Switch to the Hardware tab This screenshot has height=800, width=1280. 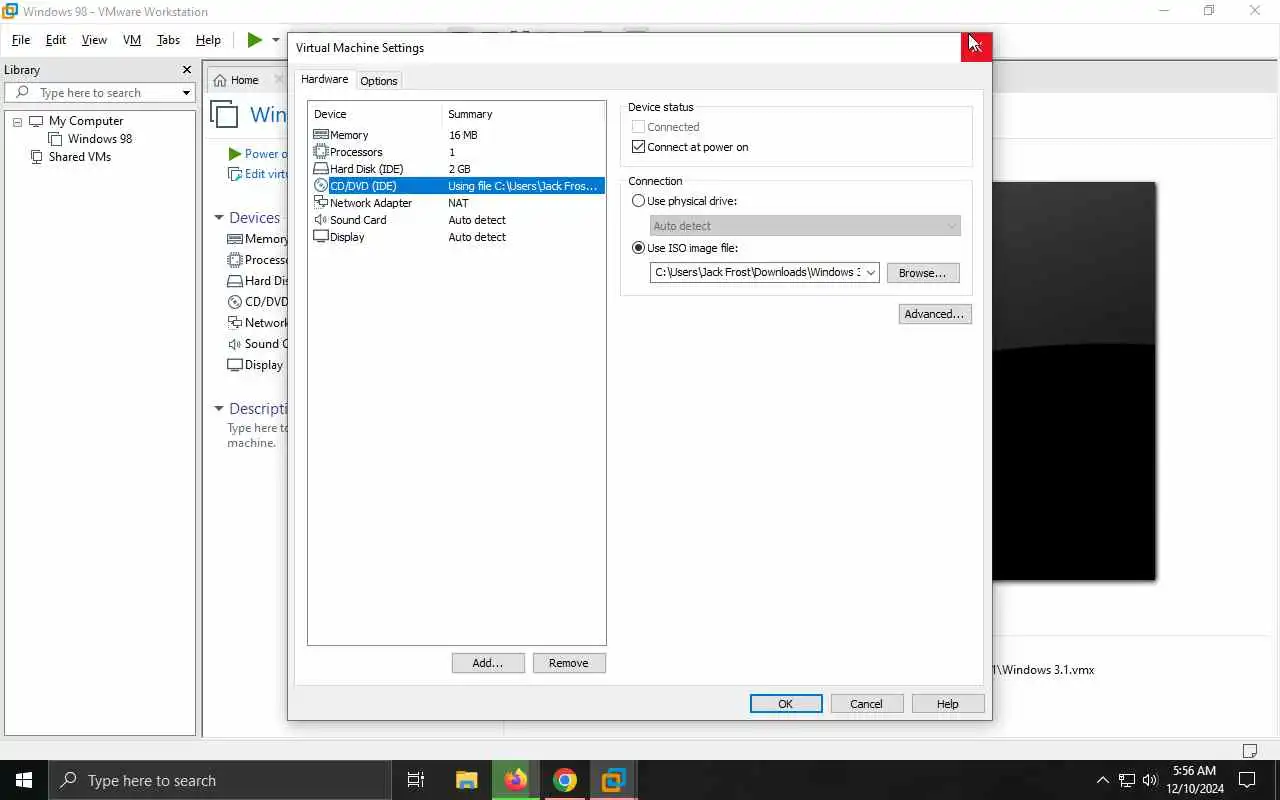click(325, 79)
